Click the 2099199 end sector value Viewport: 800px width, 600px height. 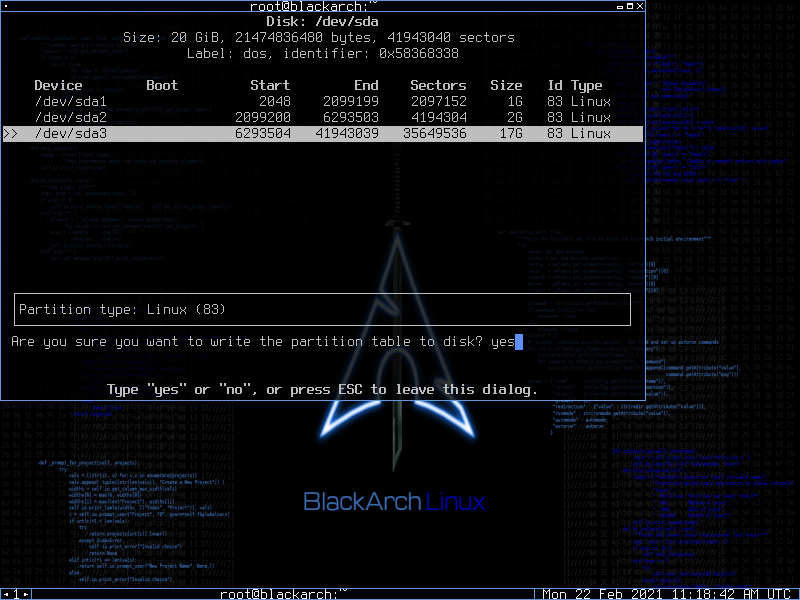click(351, 102)
